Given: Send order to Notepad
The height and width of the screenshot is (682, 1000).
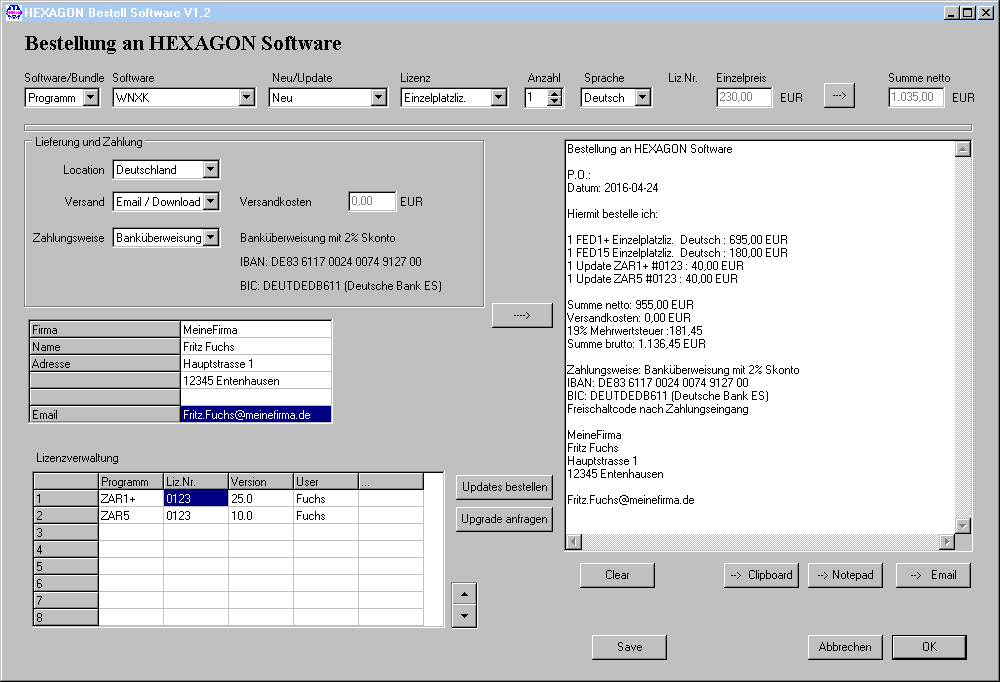Looking at the screenshot, I should pyautogui.click(x=845, y=575).
